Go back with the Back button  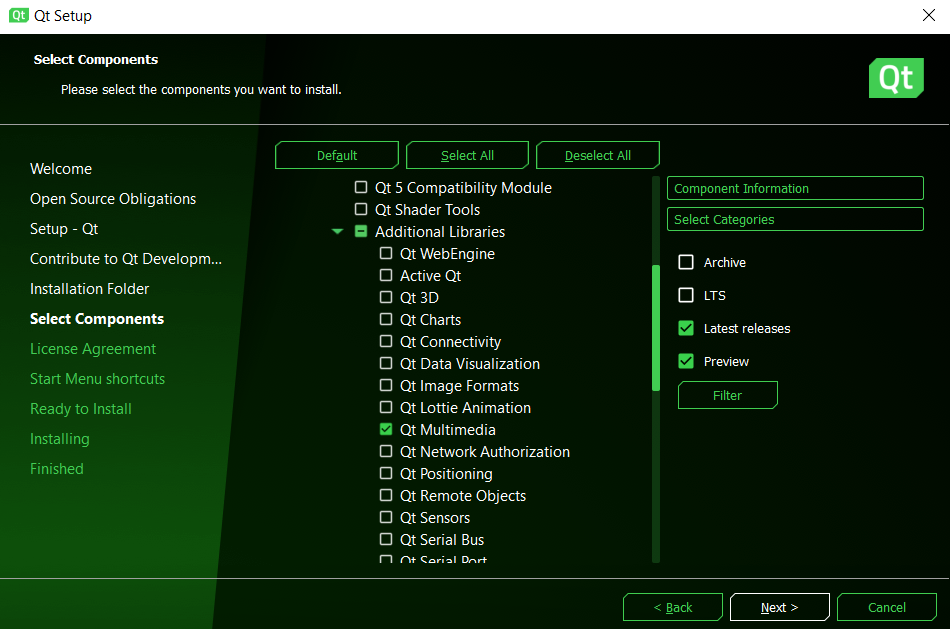(x=673, y=607)
